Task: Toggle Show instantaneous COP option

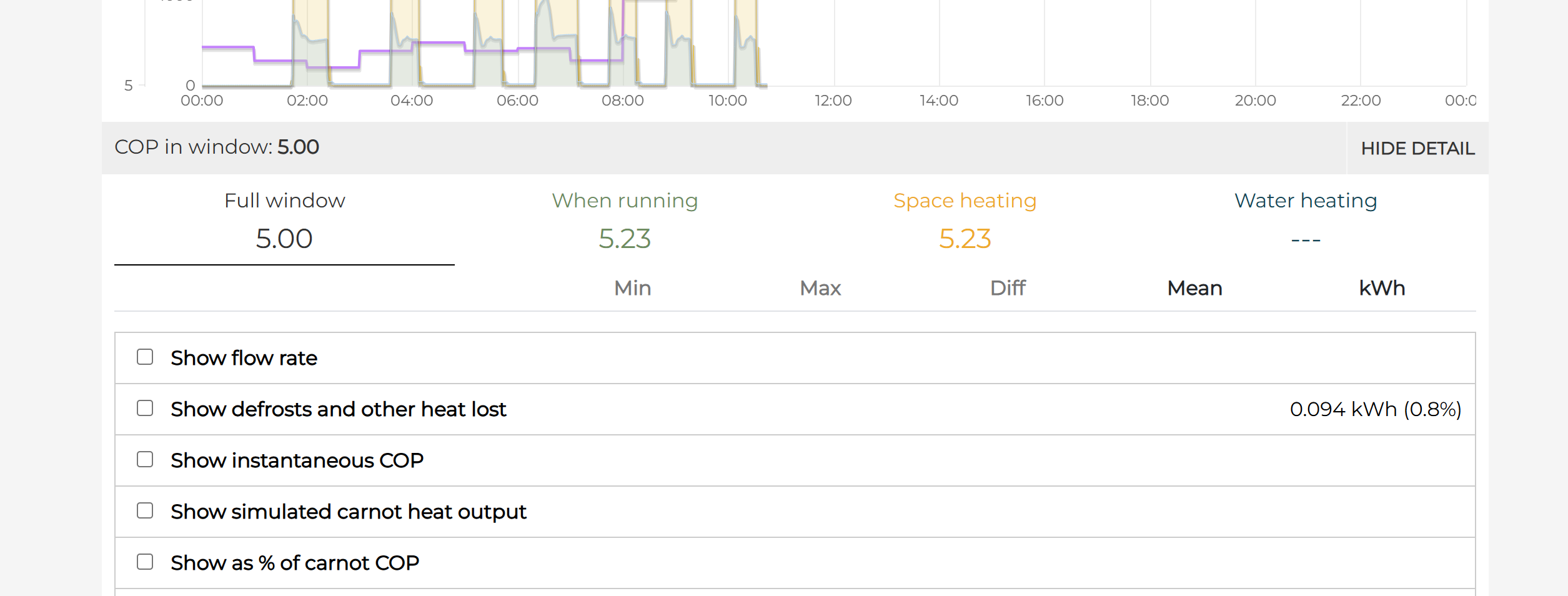Action: tap(145, 460)
